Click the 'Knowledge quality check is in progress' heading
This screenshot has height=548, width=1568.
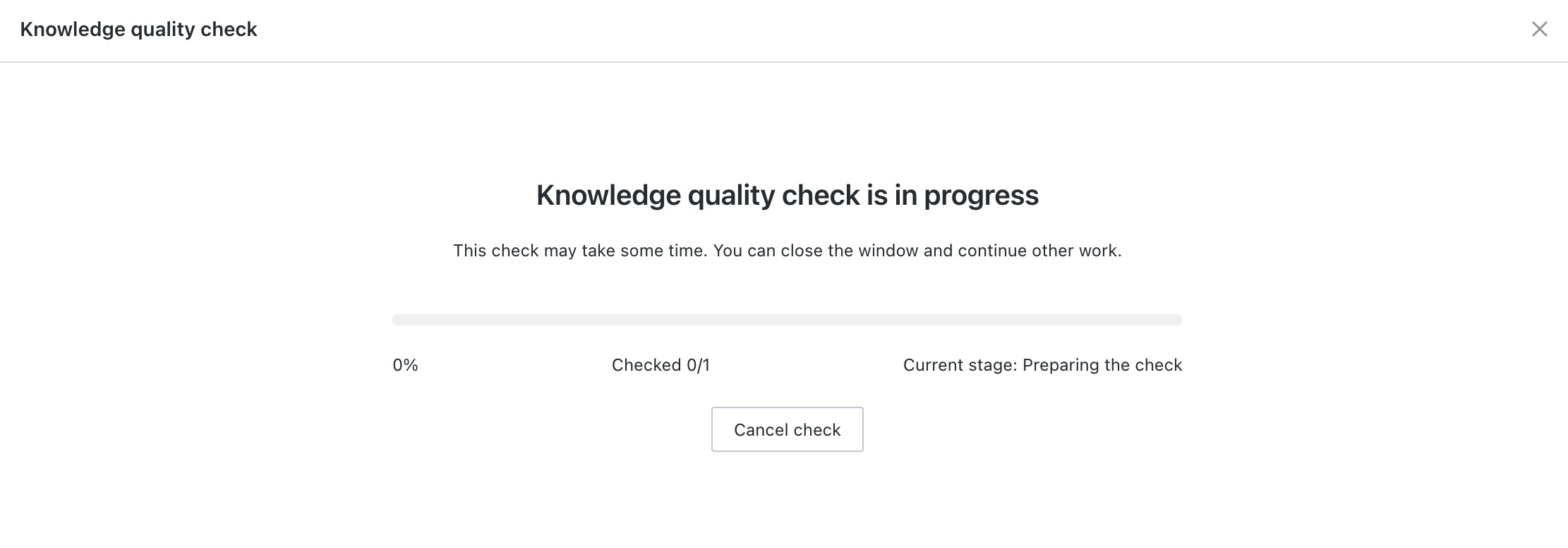click(788, 195)
